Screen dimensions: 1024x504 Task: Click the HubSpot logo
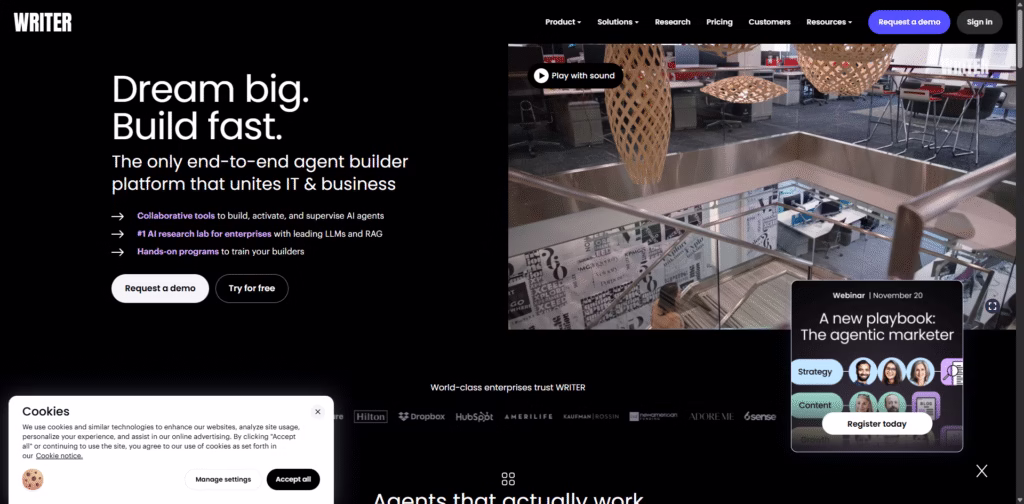[474, 416]
